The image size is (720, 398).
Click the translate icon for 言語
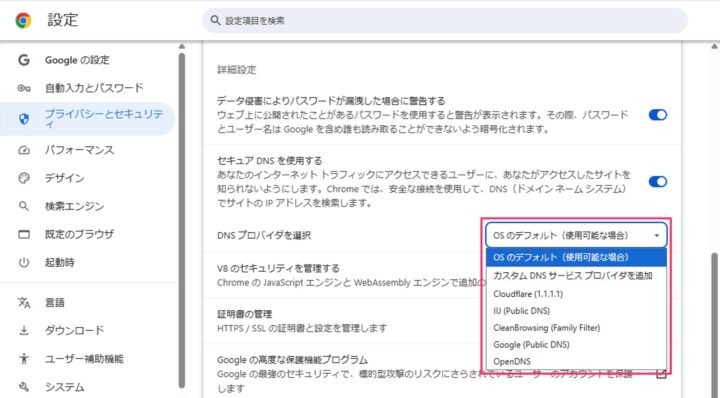tap(24, 303)
